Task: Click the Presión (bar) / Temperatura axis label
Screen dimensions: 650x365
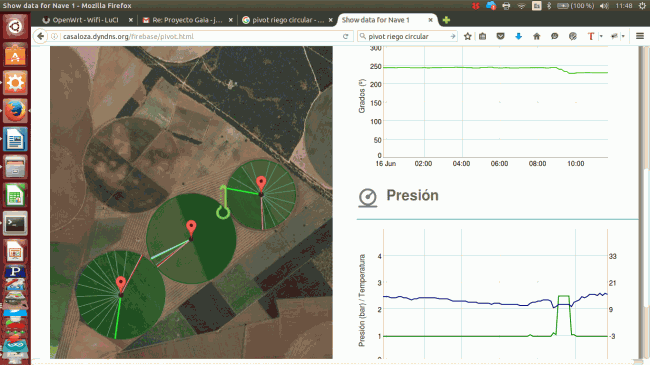Action: pos(362,300)
